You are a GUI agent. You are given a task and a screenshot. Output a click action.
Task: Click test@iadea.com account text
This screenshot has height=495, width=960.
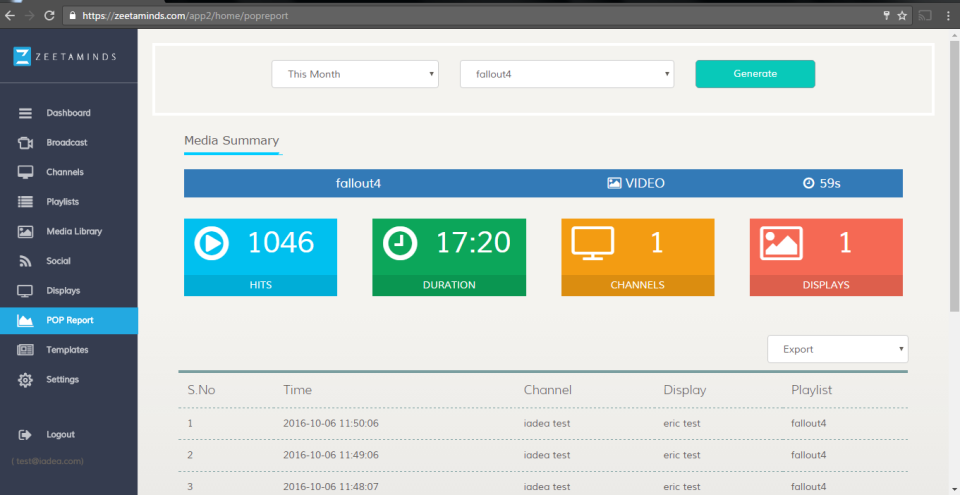[48, 461]
